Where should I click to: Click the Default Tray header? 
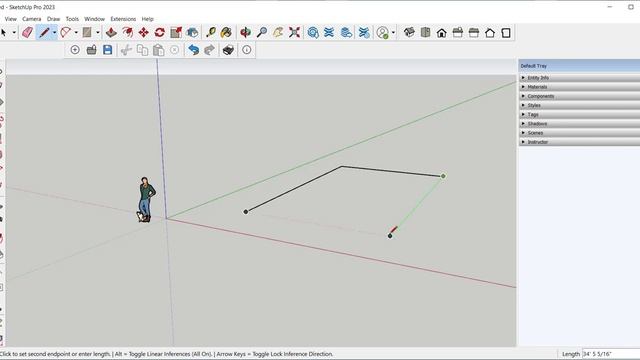580,66
